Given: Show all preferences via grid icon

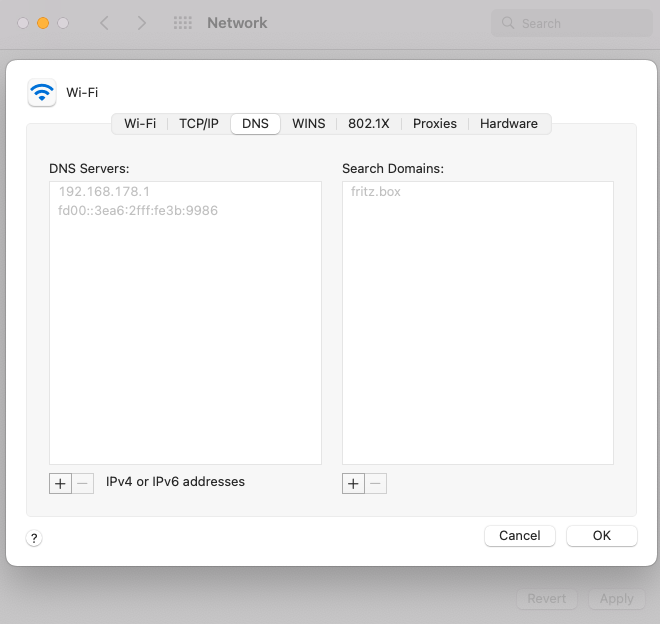Looking at the screenshot, I should [x=182, y=23].
